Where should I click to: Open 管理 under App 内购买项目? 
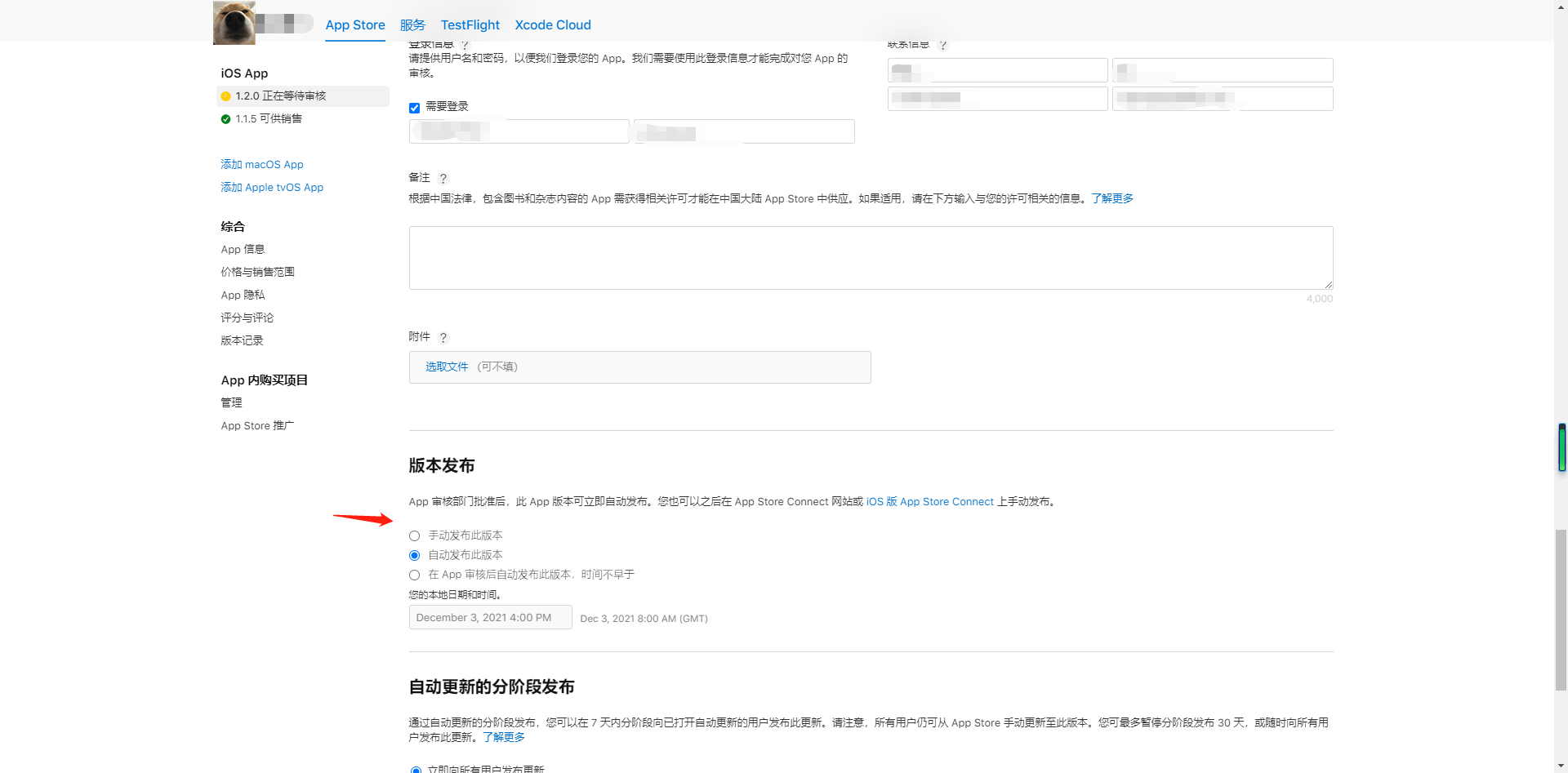coord(232,403)
